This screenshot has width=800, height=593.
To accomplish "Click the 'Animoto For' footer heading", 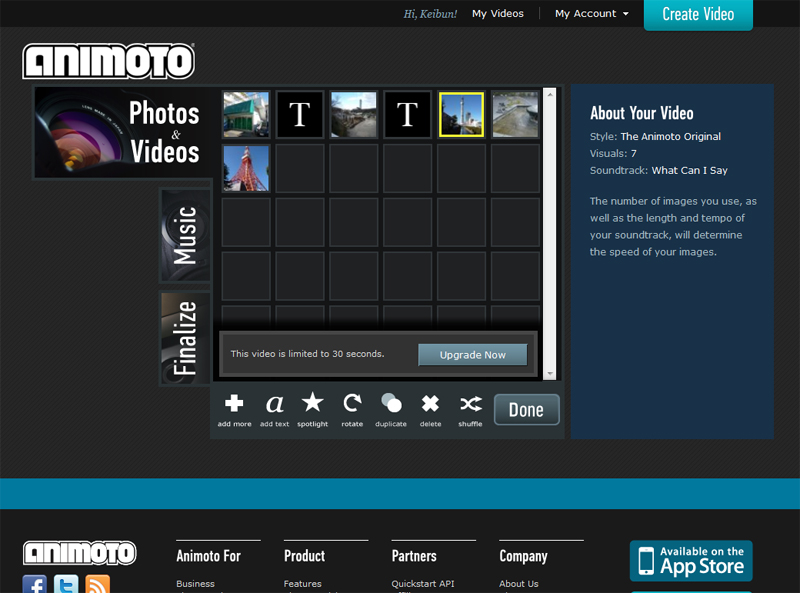I will (208, 556).
